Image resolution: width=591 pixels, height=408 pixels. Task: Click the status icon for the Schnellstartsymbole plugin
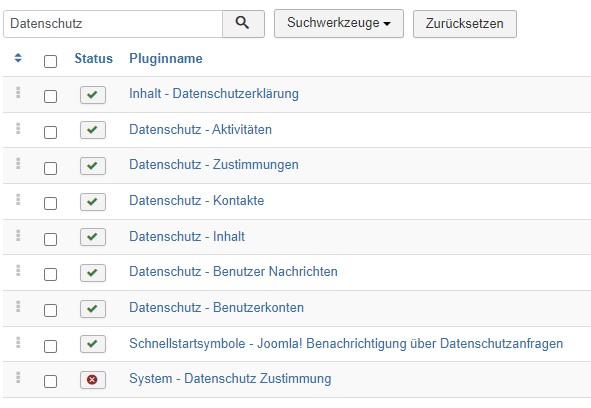tap(93, 344)
